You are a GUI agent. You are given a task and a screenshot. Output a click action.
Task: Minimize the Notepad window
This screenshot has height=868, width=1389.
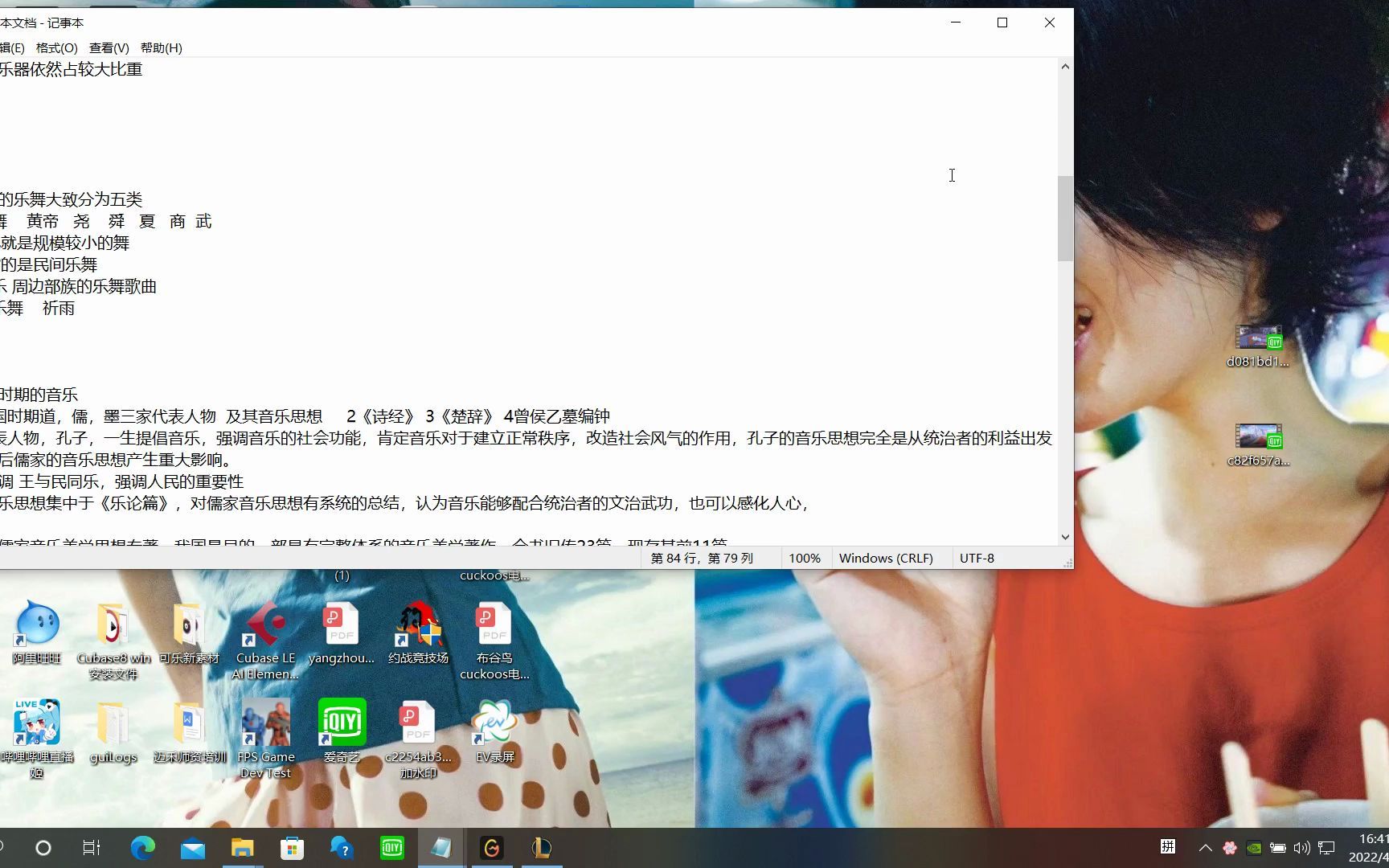click(x=956, y=23)
